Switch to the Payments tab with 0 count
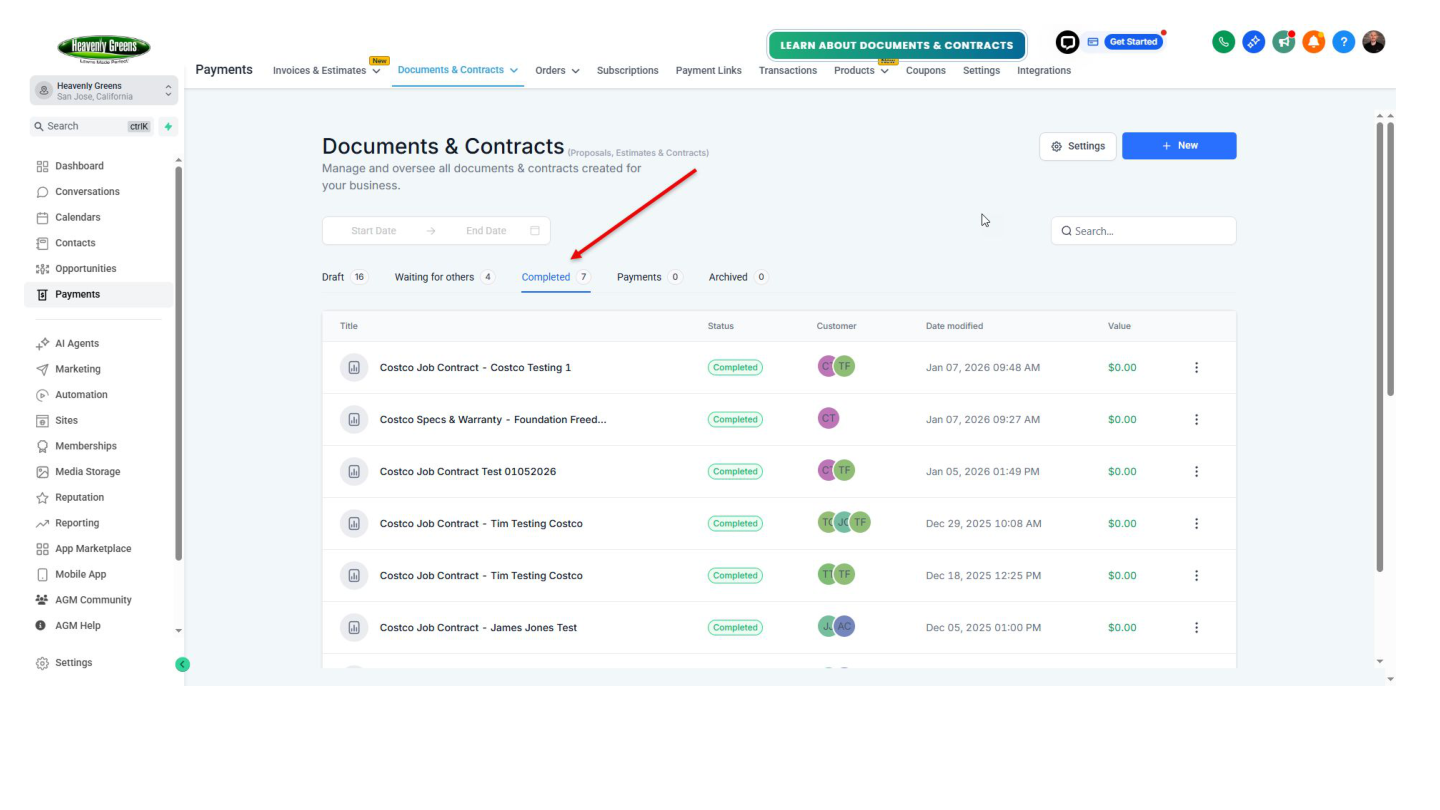This screenshot has height=810, width=1440. [649, 277]
